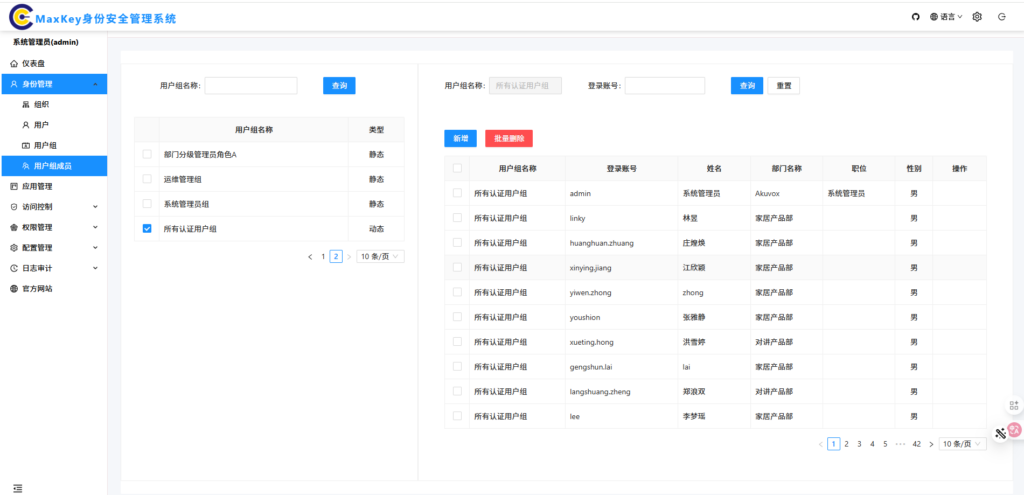Open 应用管理 in the sidebar

pos(37,186)
